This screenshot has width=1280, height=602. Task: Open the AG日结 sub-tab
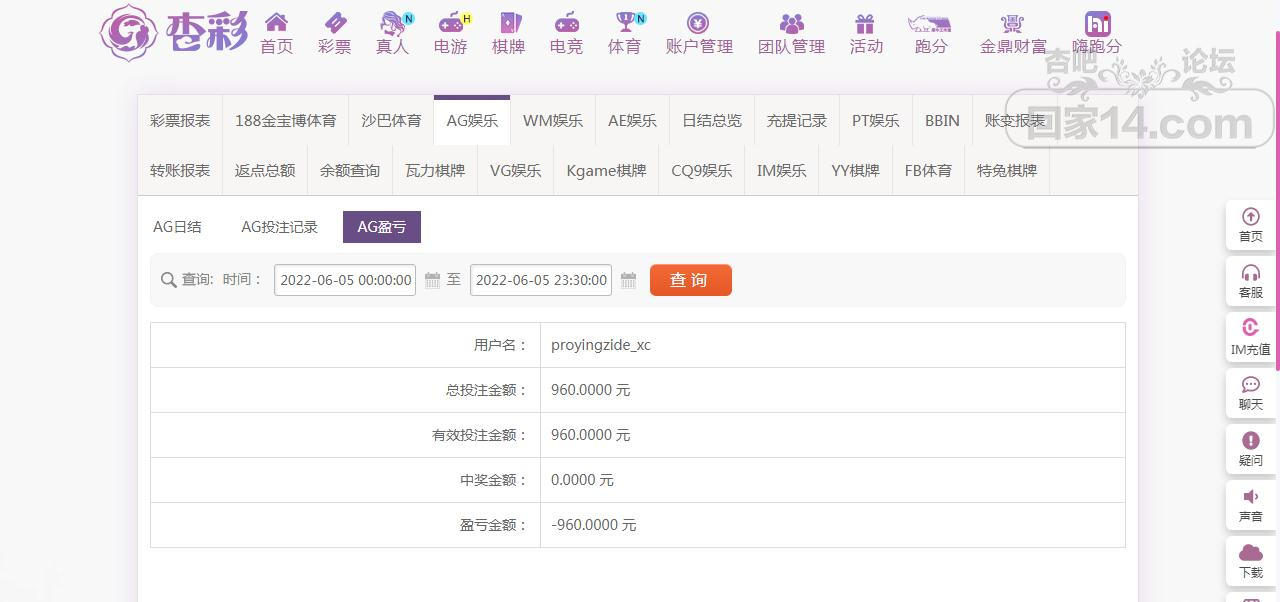tap(177, 227)
